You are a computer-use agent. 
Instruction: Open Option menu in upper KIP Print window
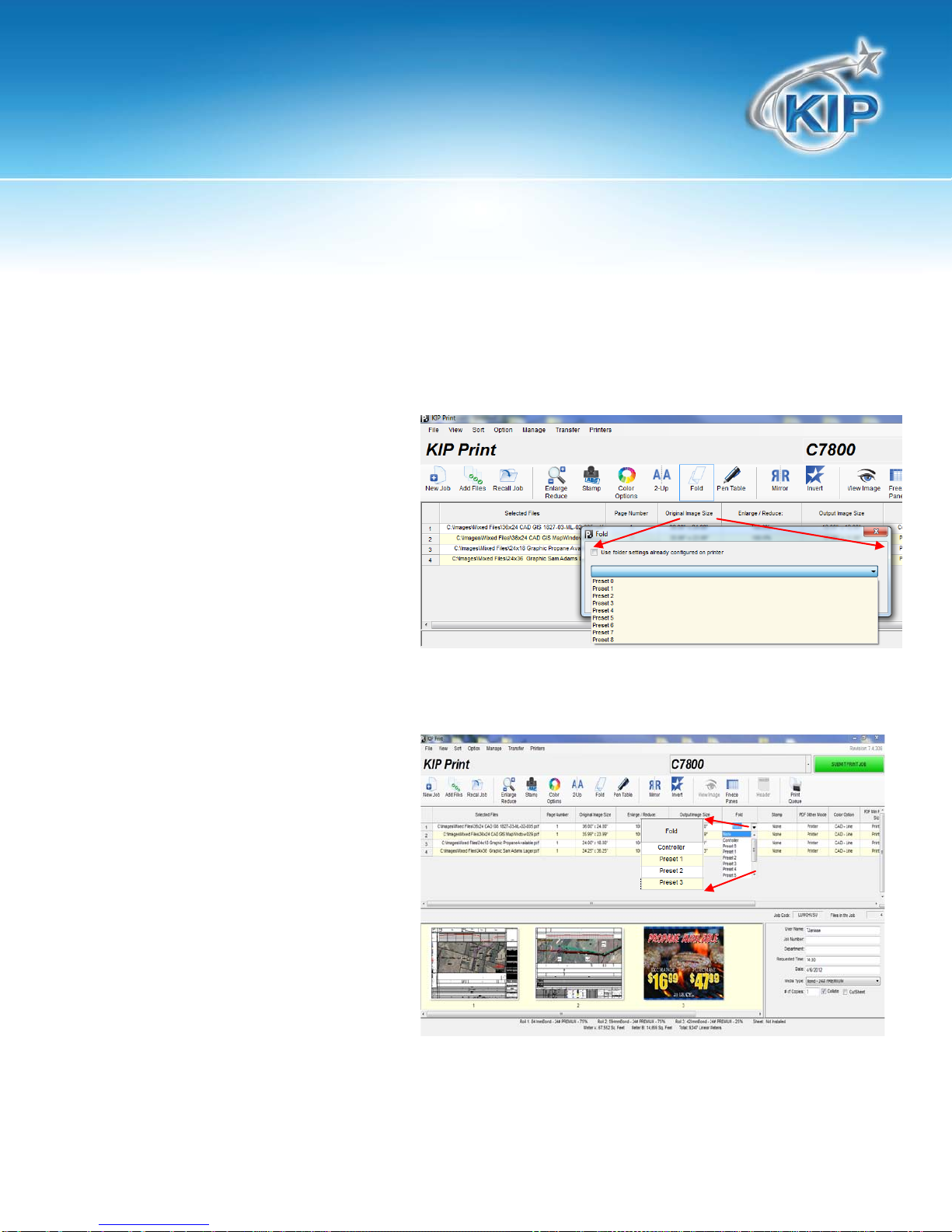(503, 430)
